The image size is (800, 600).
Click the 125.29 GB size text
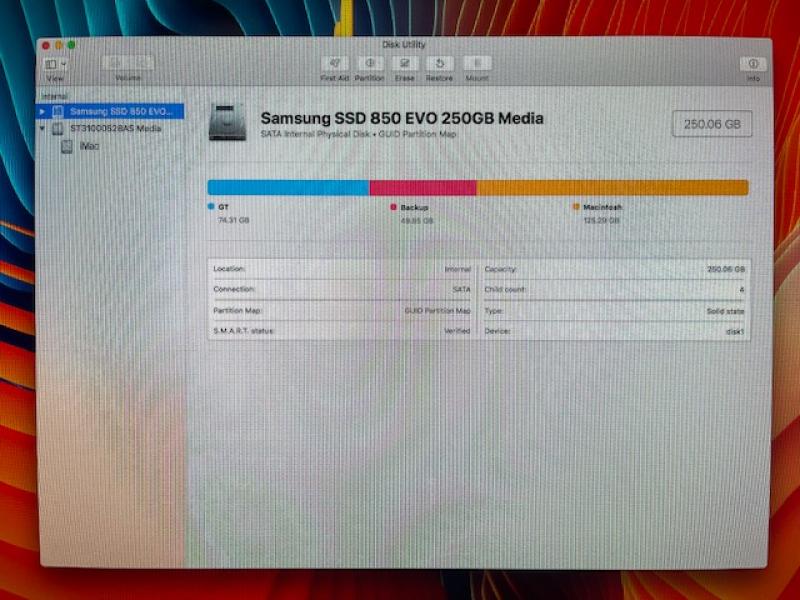[602, 220]
